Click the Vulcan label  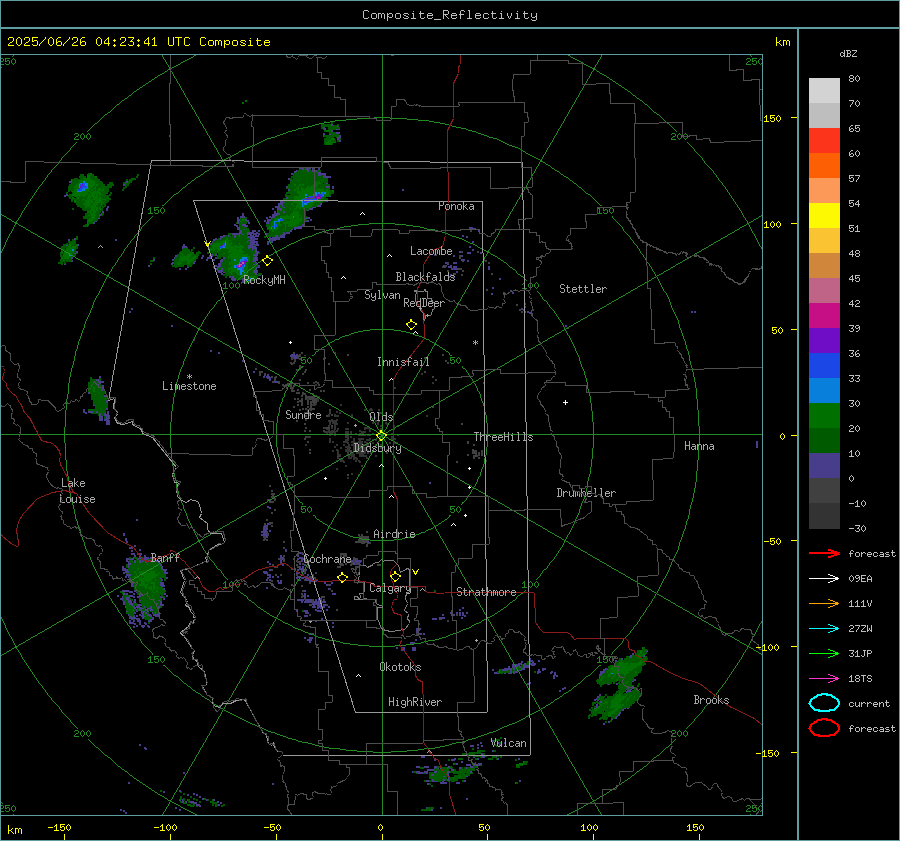[508, 743]
